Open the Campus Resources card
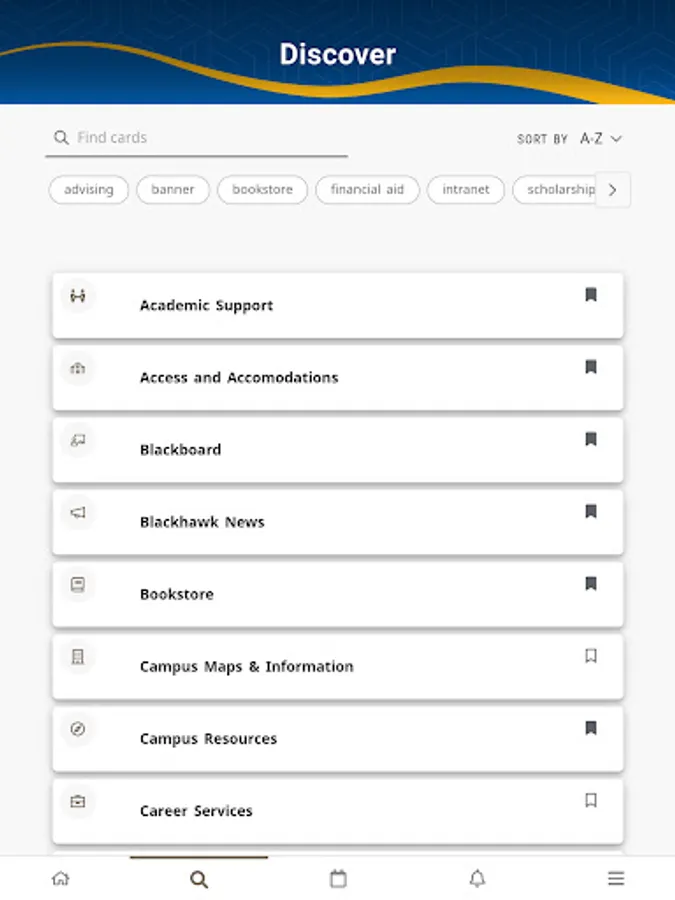 pos(338,739)
